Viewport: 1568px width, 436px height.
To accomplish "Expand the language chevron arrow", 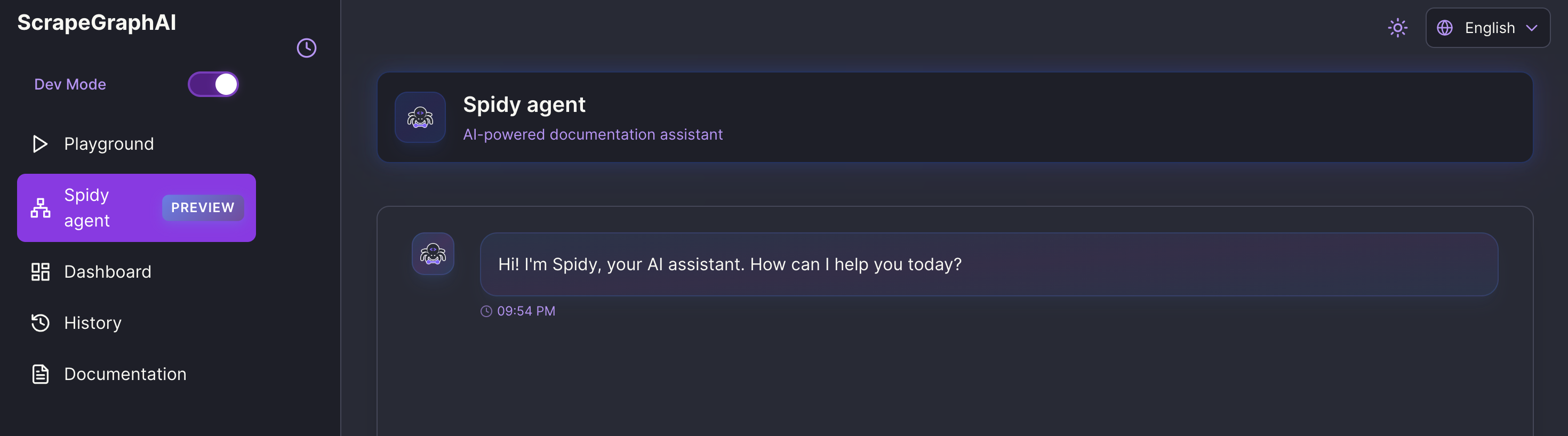I will [1532, 28].
